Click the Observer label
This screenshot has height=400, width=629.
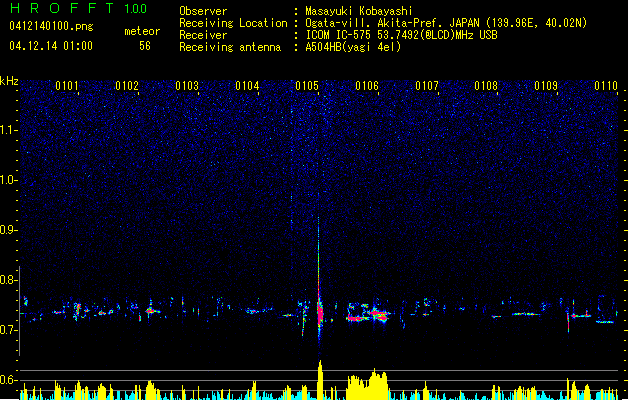click(203, 11)
